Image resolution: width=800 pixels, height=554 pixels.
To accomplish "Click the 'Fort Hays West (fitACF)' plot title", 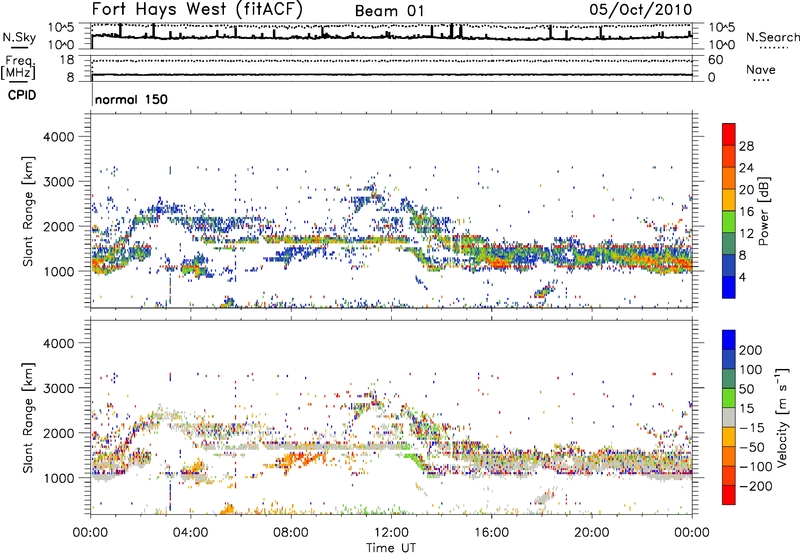I will [197, 10].
